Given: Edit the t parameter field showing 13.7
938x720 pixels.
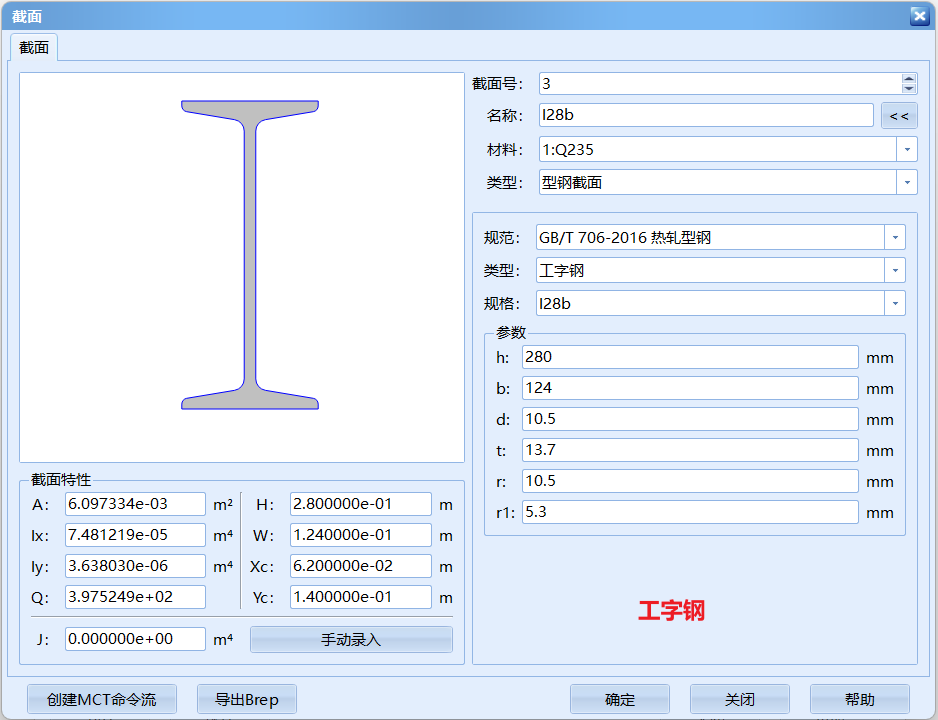Looking at the screenshot, I should pos(690,450).
